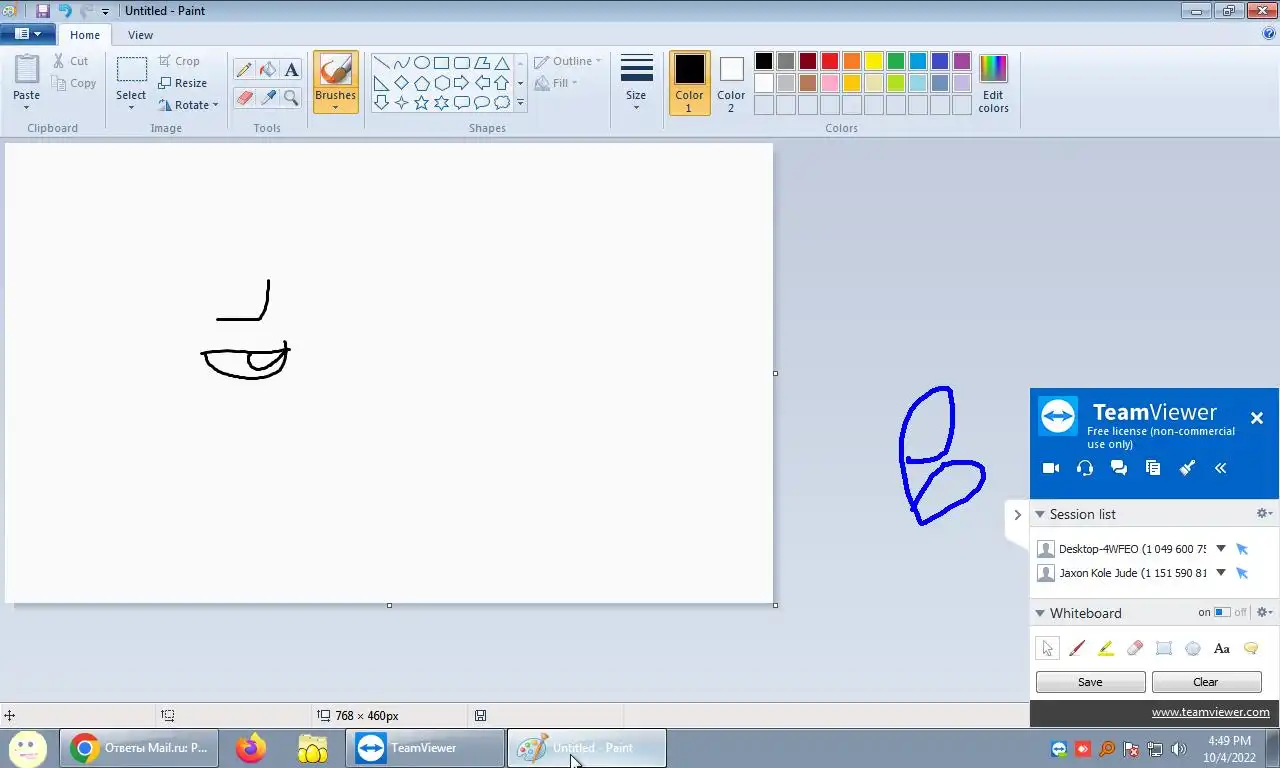The width and height of the screenshot is (1280, 768).
Task: Select the Eraser tool in Paint Tools
Action: [x=243, y=97]
